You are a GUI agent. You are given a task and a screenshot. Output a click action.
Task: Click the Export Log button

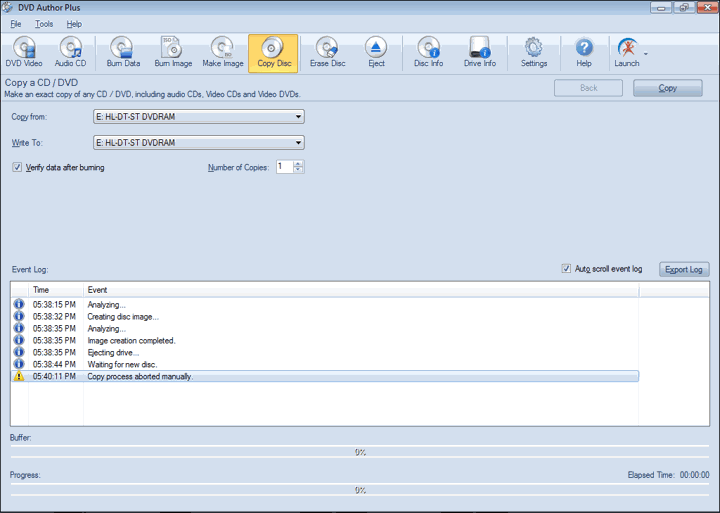click(x=684, y=269)
